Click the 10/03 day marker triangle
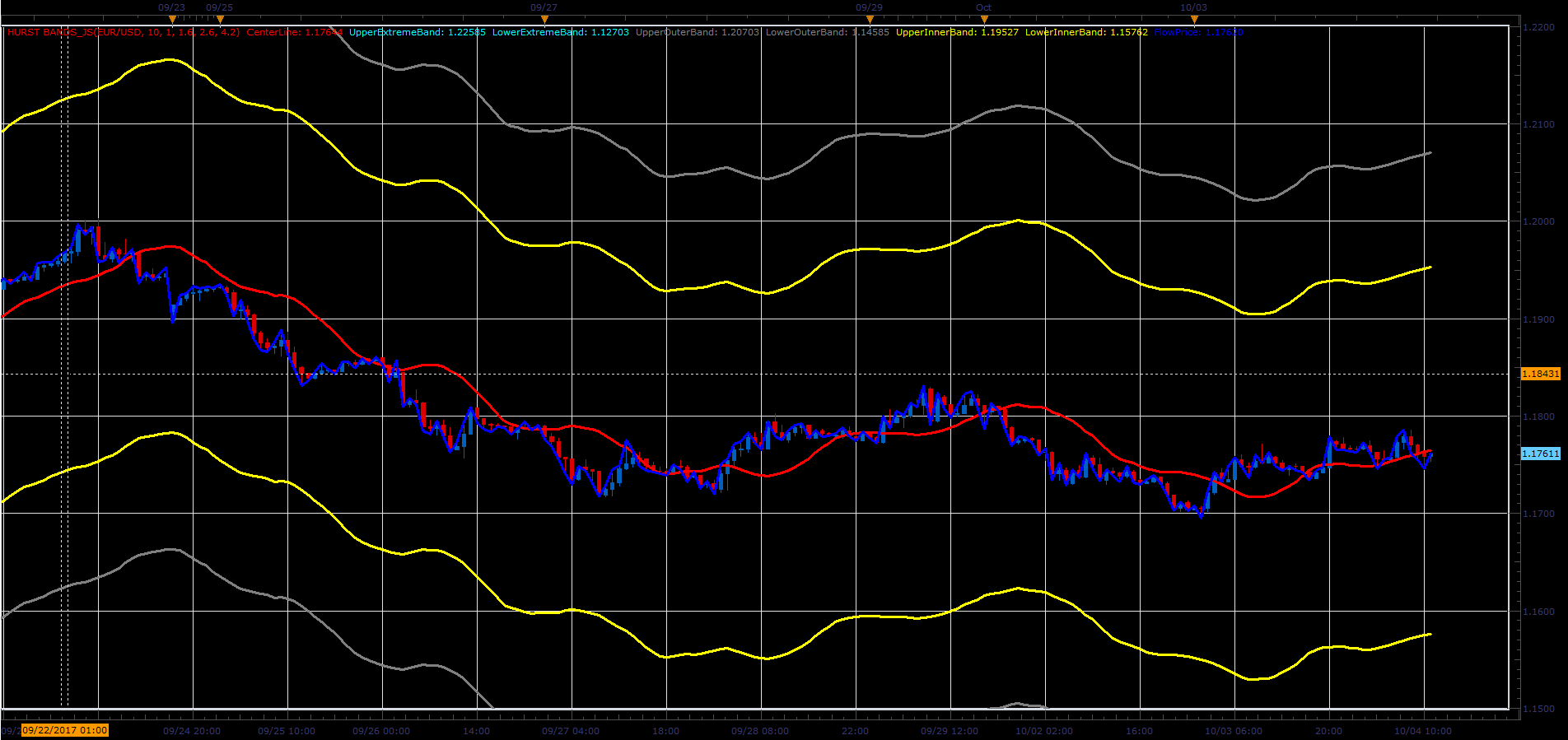 point(1194,20)
